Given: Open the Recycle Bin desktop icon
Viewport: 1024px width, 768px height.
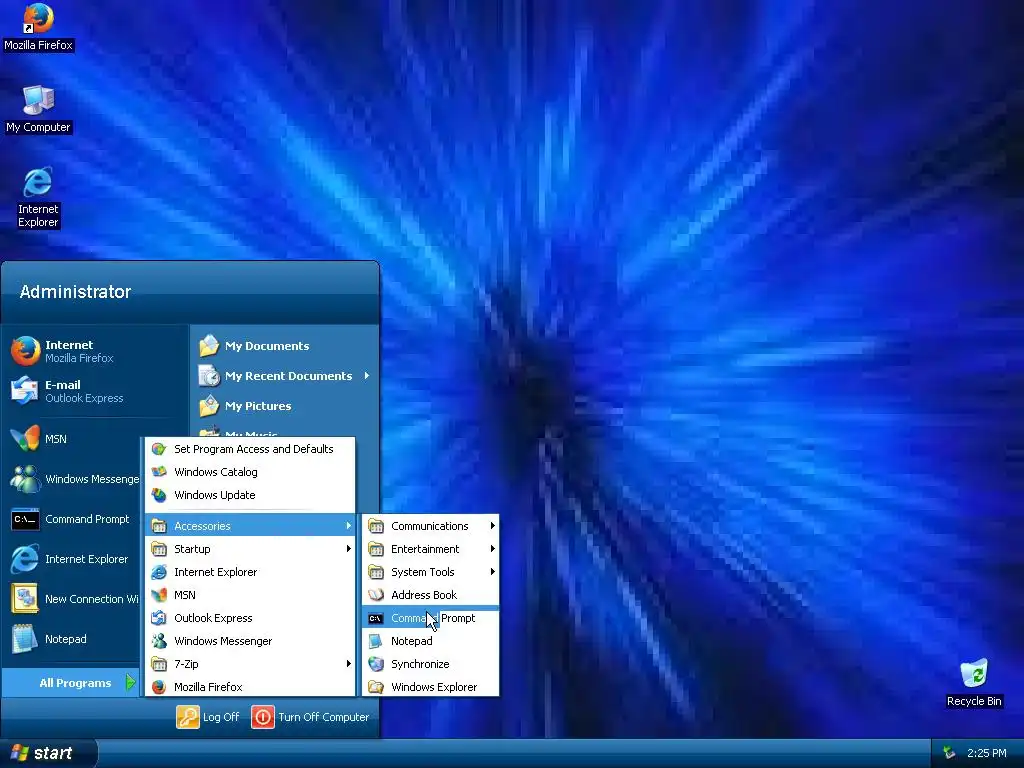Looking at the screenshot, I should [974, 674].
